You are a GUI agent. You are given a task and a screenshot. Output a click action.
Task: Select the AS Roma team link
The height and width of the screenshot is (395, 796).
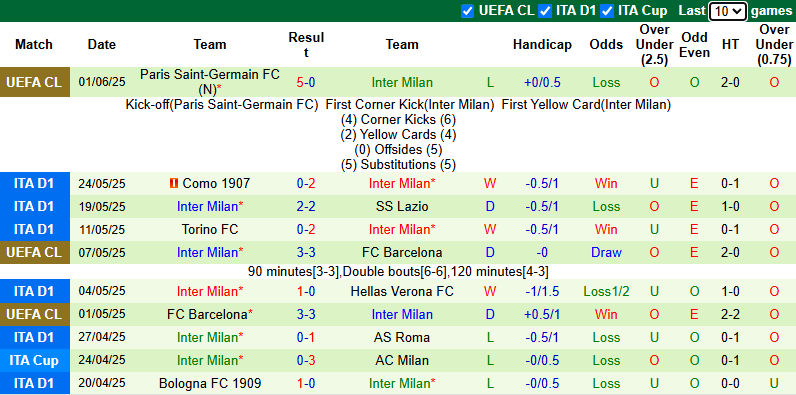coord(402,338)
